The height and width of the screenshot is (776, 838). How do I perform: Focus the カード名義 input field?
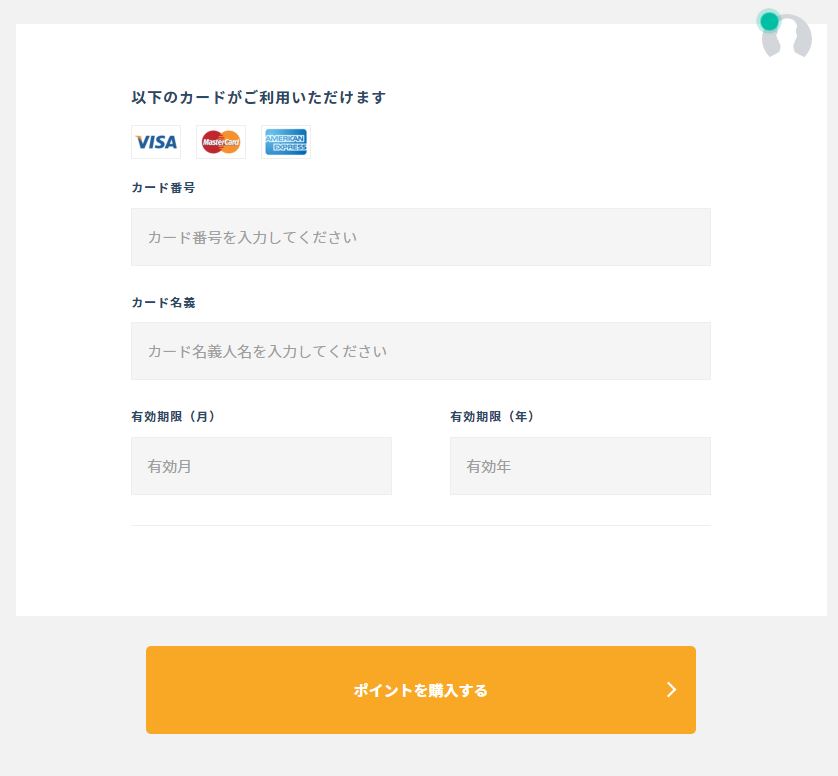point(421,351)
